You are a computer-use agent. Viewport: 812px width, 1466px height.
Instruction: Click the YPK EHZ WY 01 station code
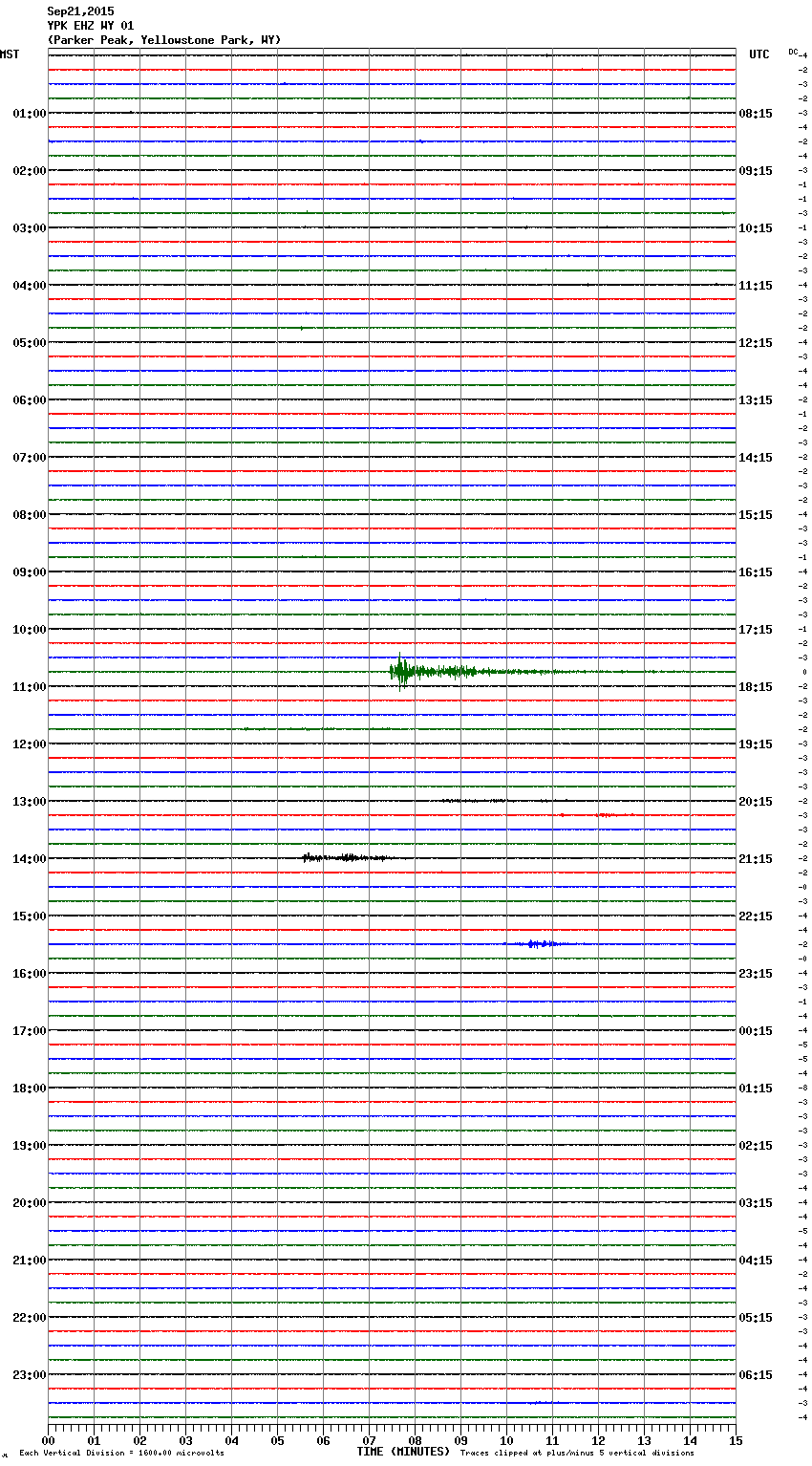click(91, 26)
